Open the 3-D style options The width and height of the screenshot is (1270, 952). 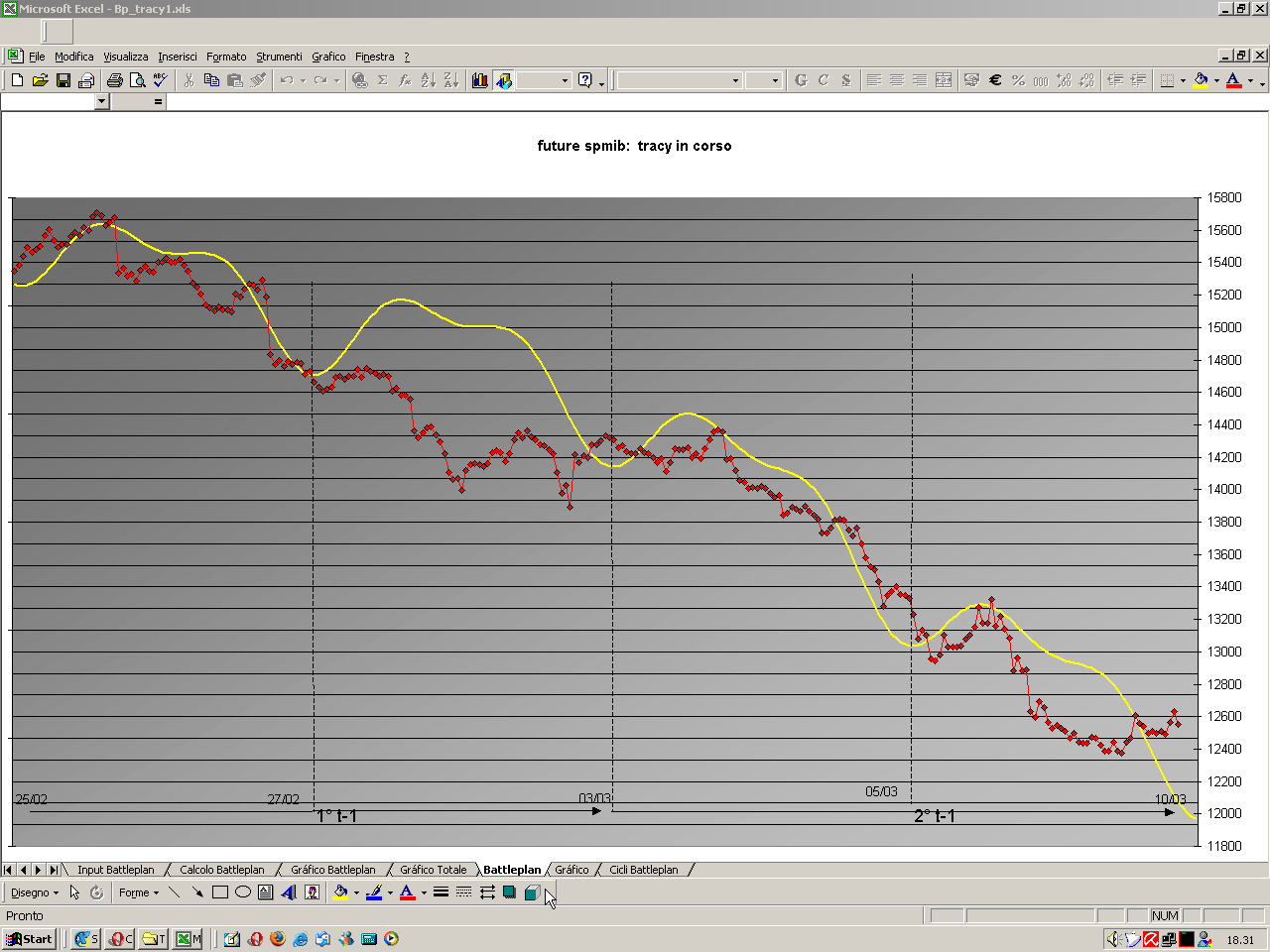coord(532,892)
